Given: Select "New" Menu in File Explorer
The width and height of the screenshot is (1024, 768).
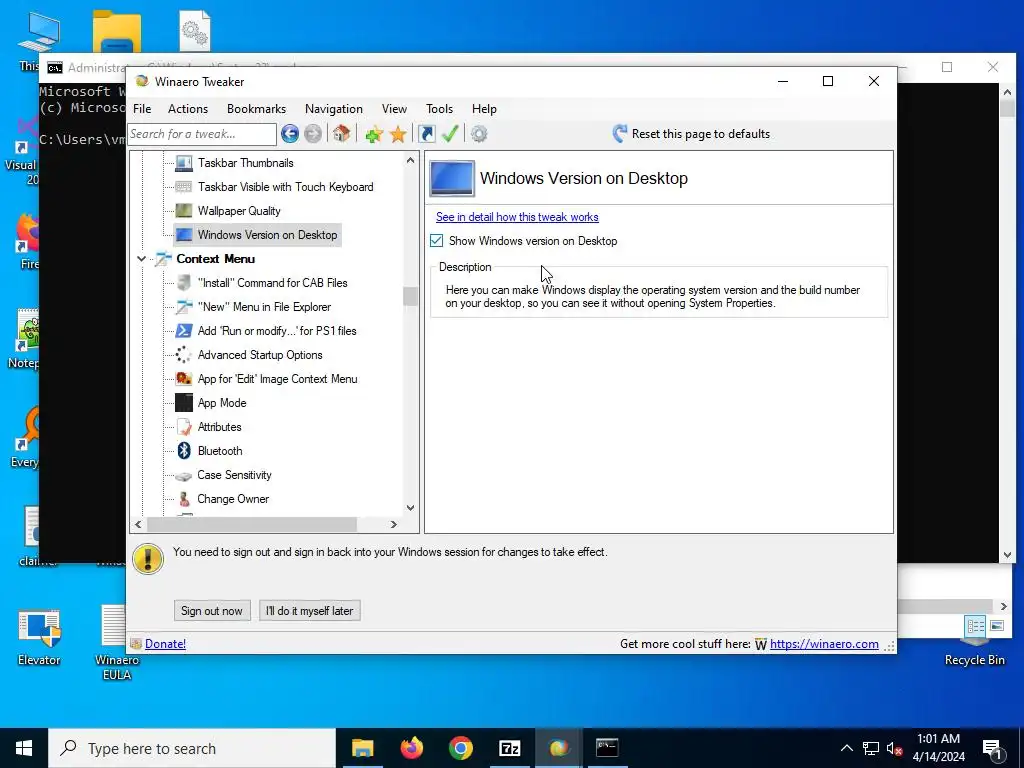Looking at the screenshot, I should coord(264,307).
